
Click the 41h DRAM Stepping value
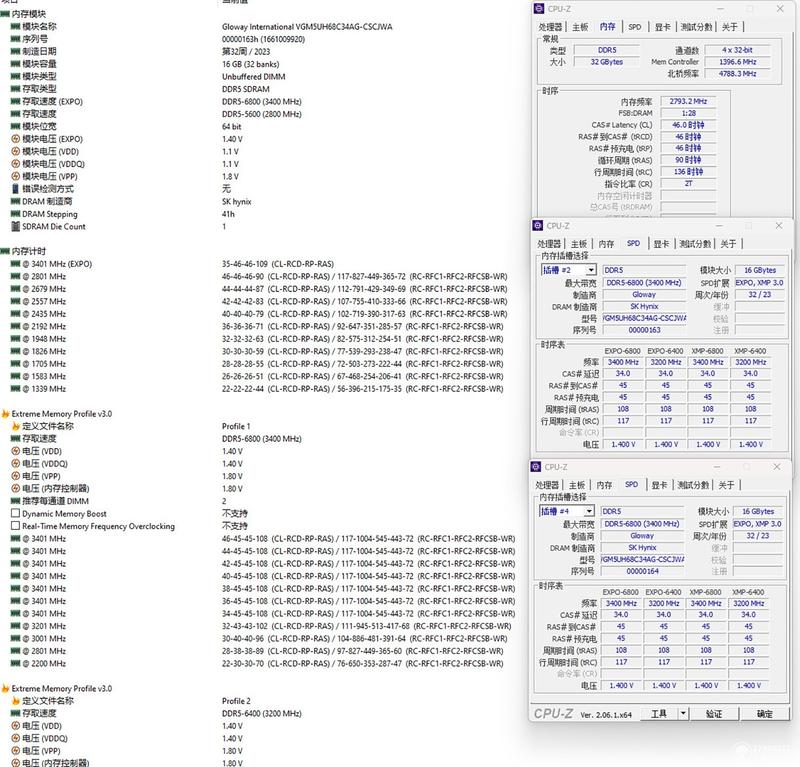pos(228,214)
